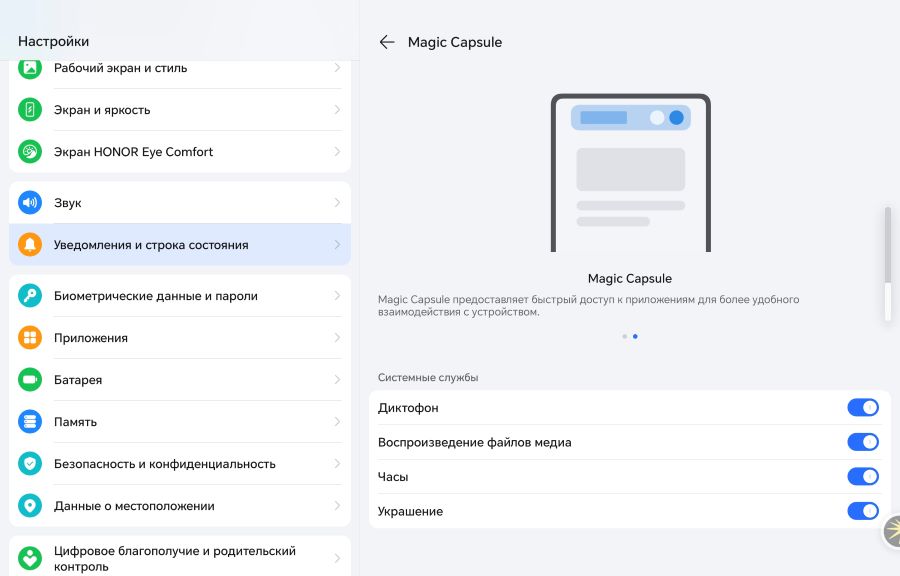Tap the blue storage memory icon
Screen dimensions: 900x576
point(30,421)
